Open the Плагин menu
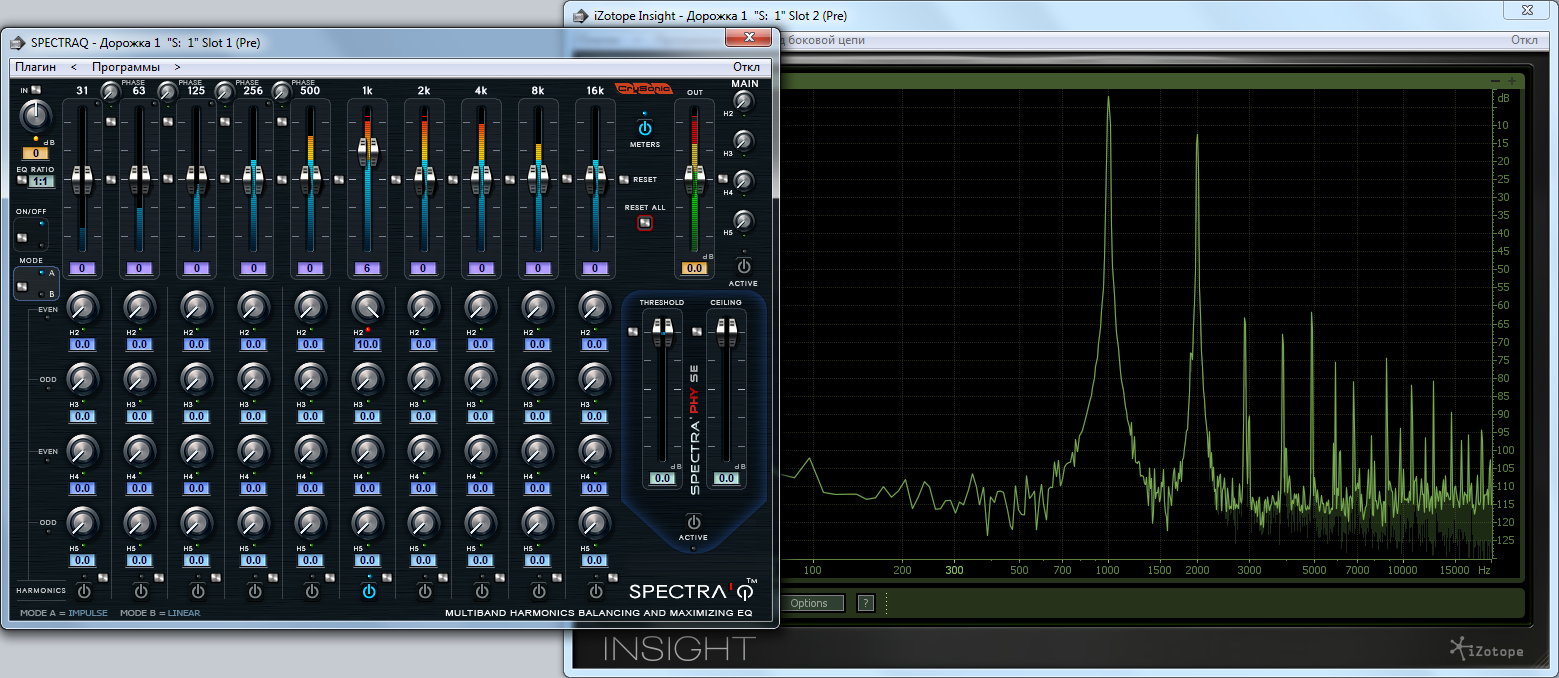This screenshot has width=1559, height=678. point(35,67)
